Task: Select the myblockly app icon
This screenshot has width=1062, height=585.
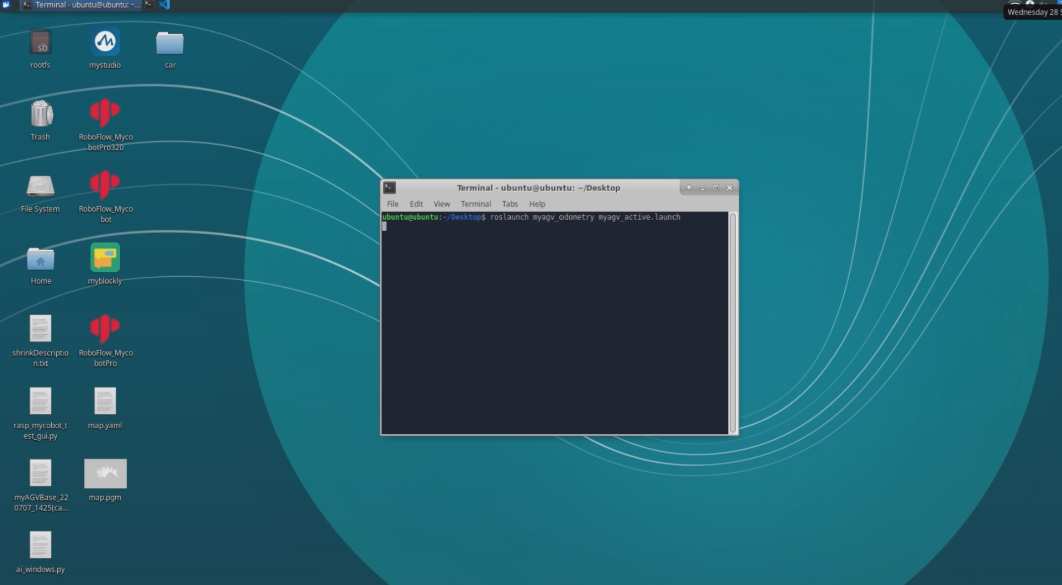Action: point(105,258)
